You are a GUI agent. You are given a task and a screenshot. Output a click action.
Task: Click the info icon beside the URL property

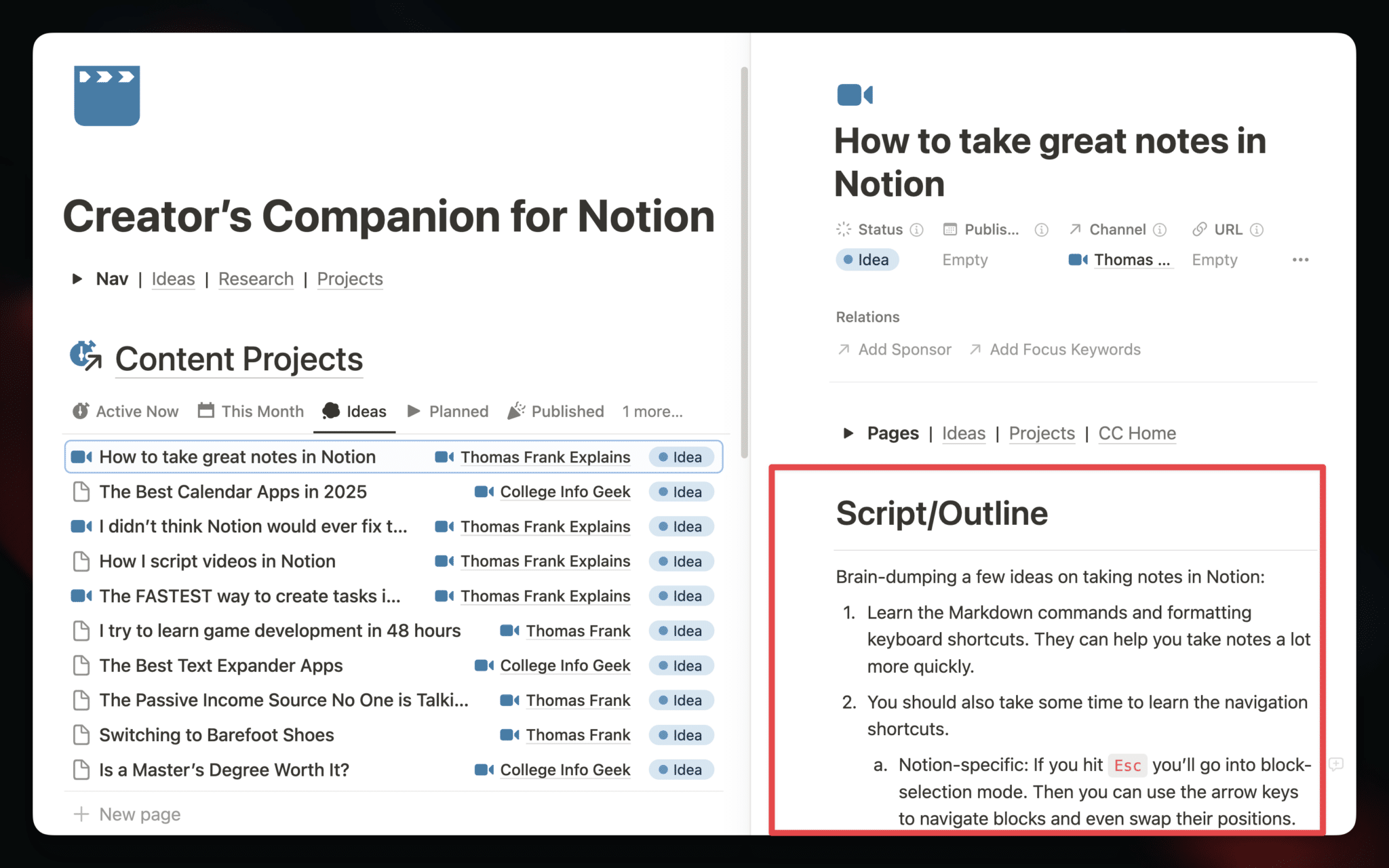[x=1257, y=230]
